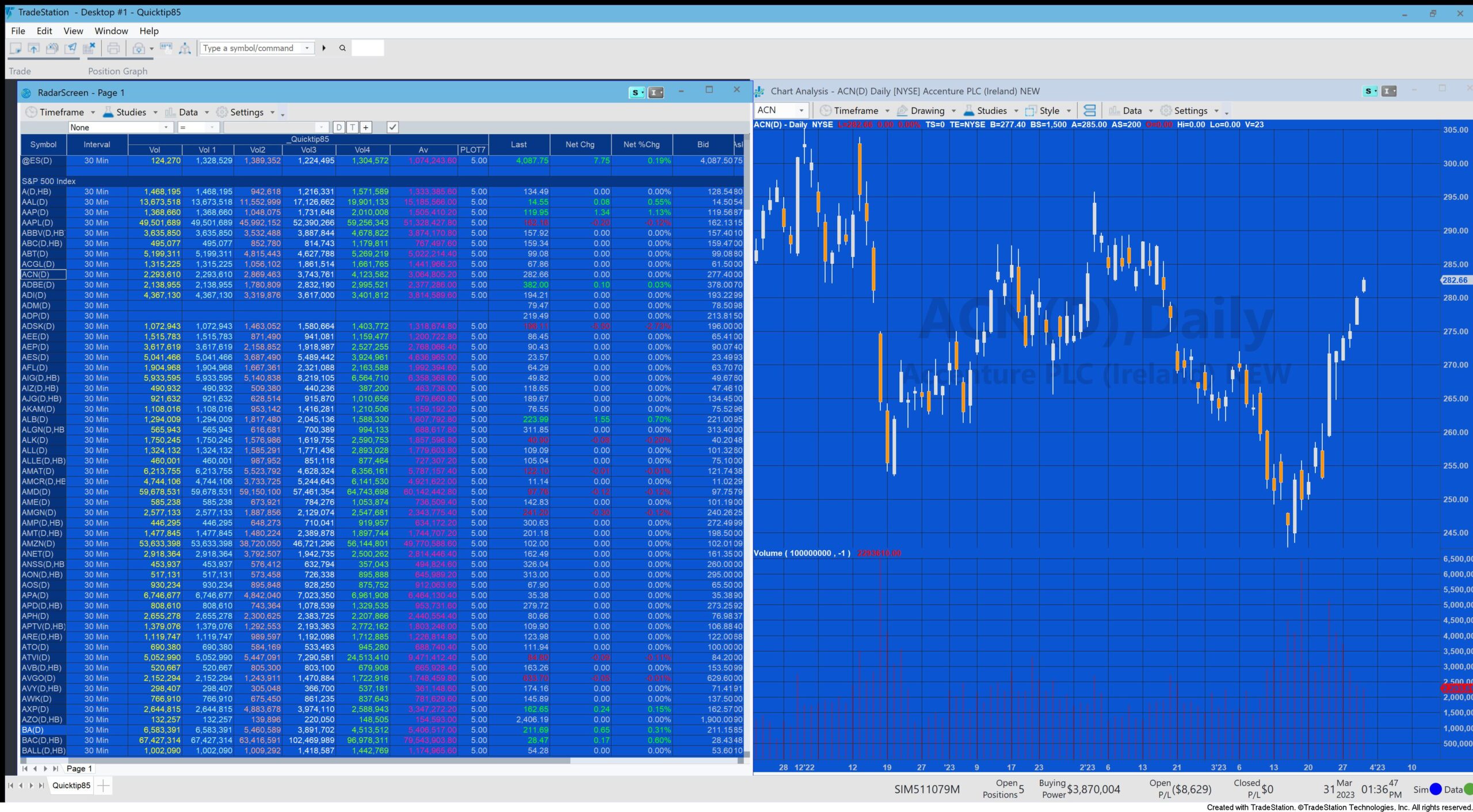Open the Help menu
The width and height of the screenshot is (1473, 812).
pos(149,30)
